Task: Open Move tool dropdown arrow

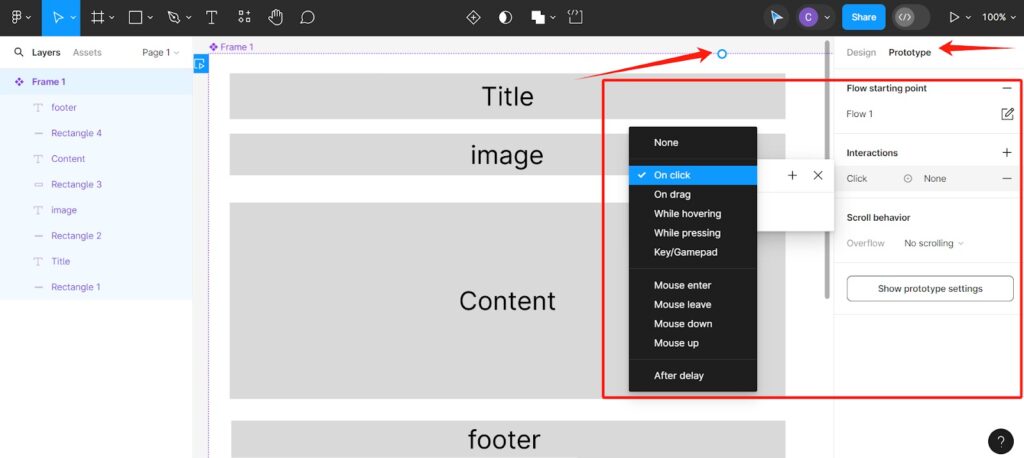Action: [x=72, y=18]
